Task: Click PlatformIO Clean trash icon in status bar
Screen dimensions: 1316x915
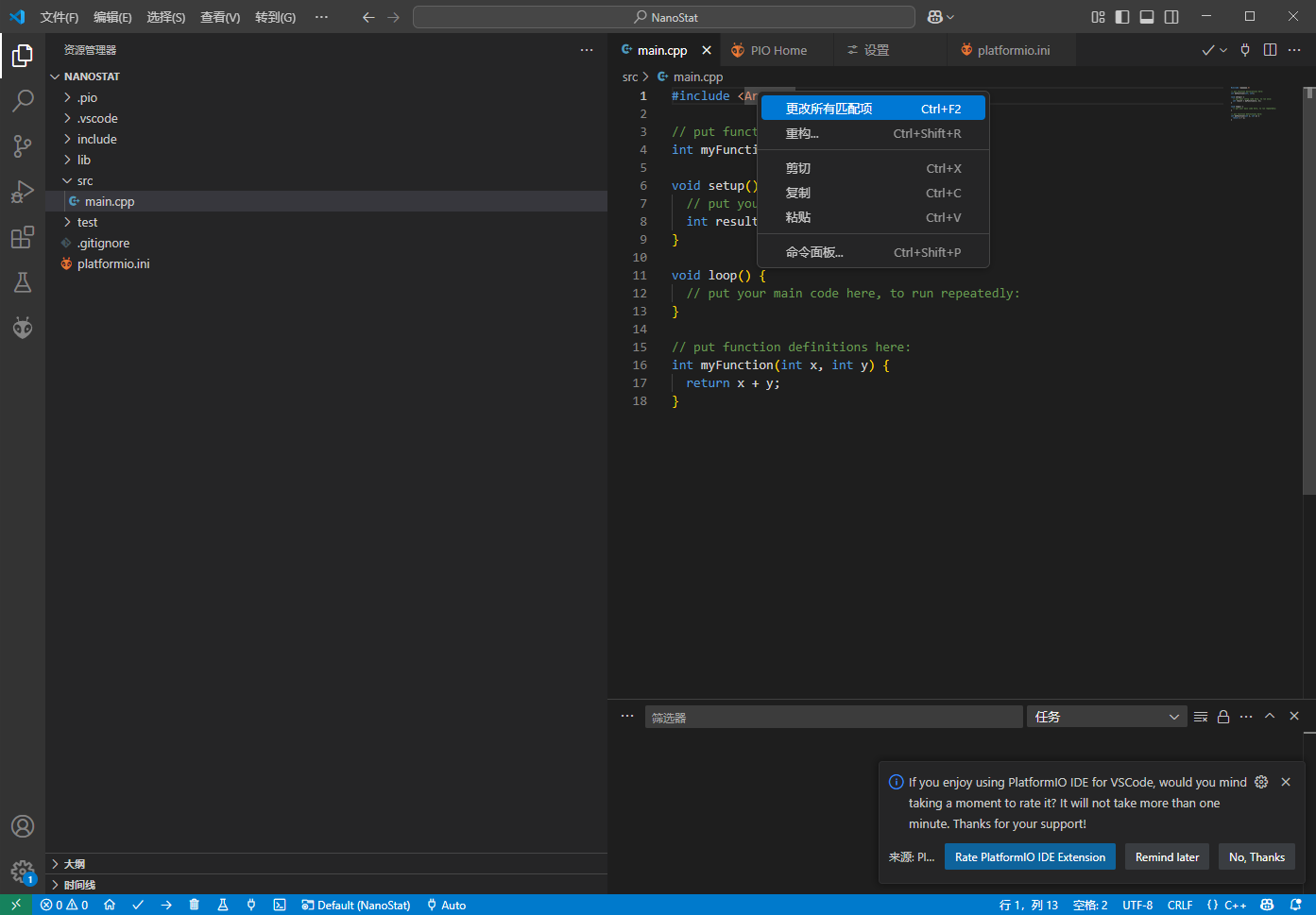Action: [195, 905]
